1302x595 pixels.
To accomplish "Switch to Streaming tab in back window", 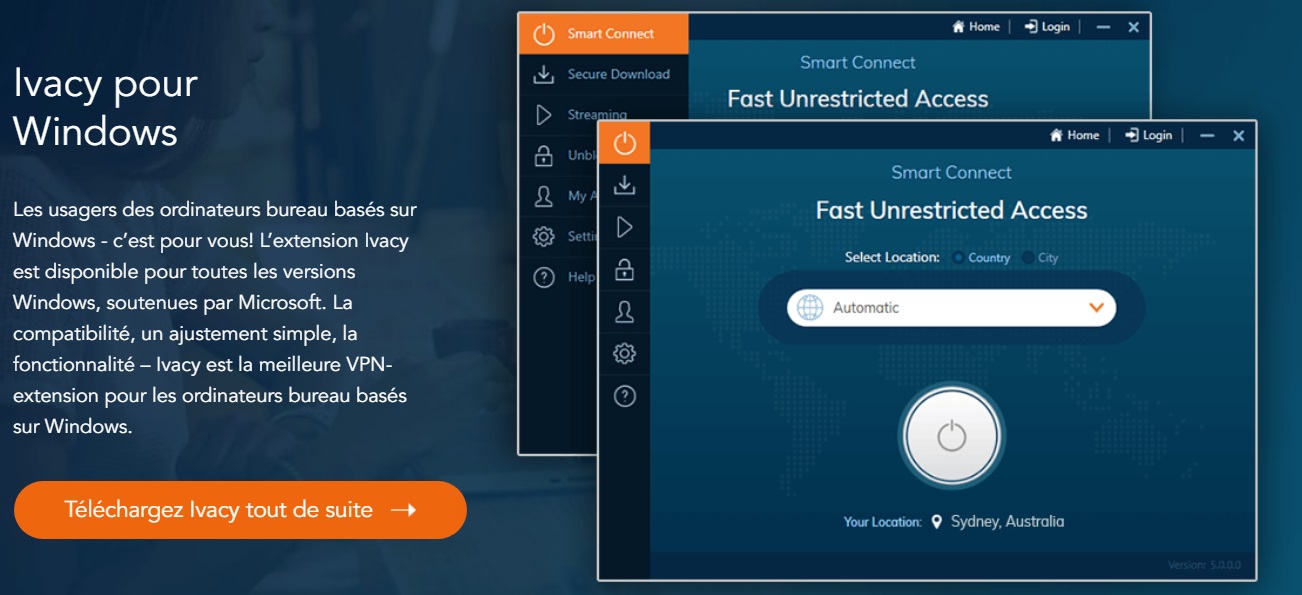I will click(604, 115).
